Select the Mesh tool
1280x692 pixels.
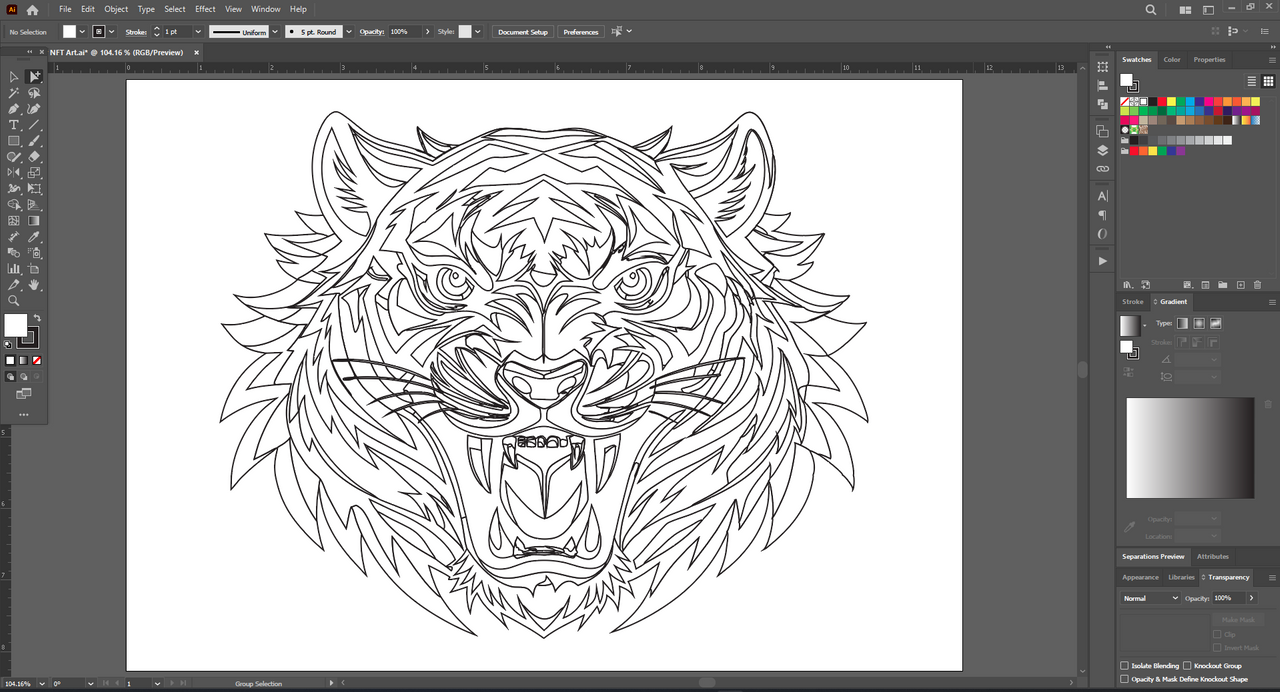pos(14,221)
